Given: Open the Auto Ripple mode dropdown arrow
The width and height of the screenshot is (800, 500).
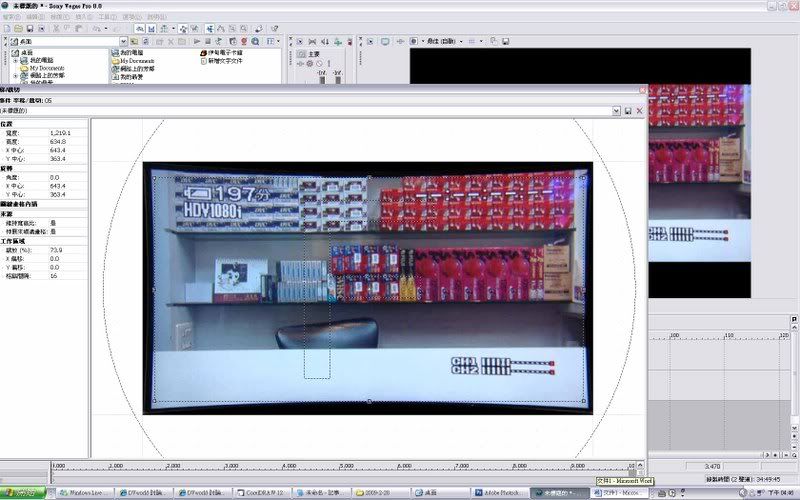Looking at the screenshot, I should point(173,29).
